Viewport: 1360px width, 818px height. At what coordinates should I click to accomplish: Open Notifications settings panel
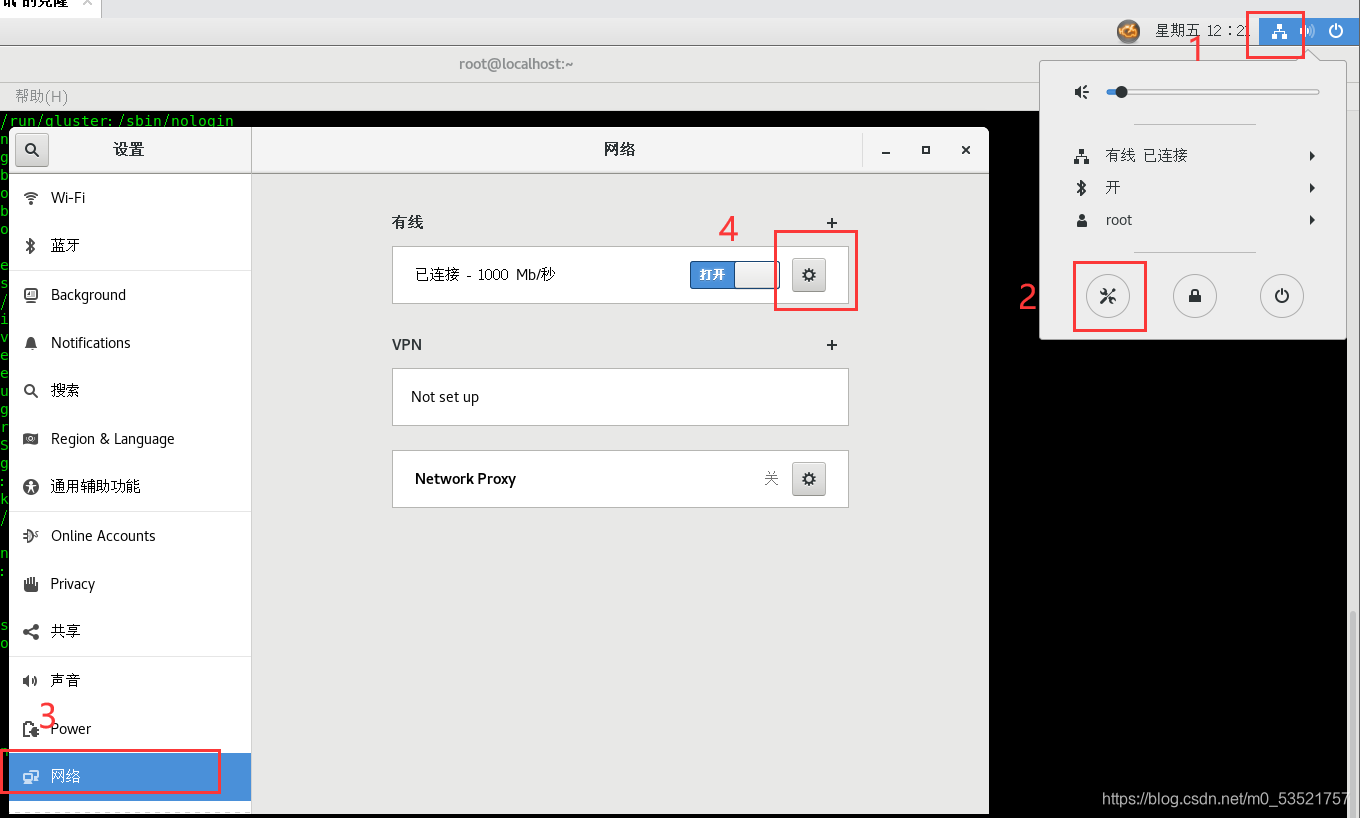tap(130, 343)
